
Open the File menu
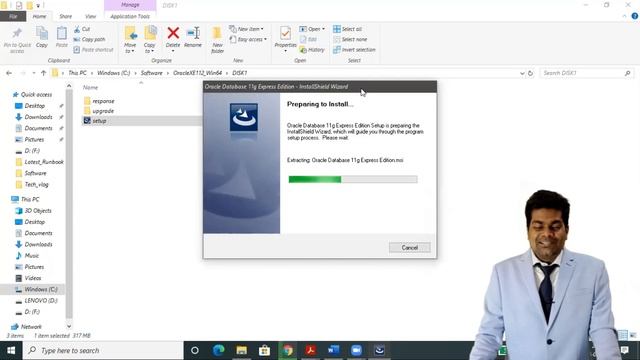13,16
